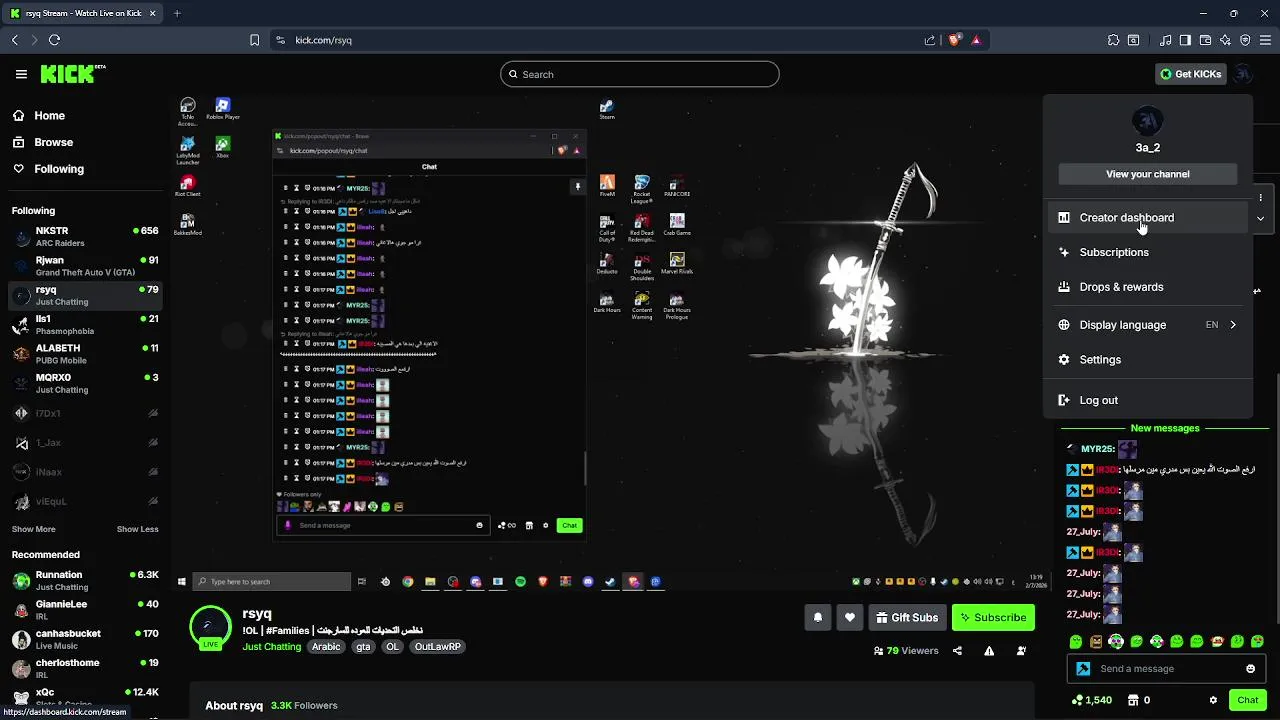The image size is (1280, 720).
Task: Click the share stream icon
Action: 957,651
